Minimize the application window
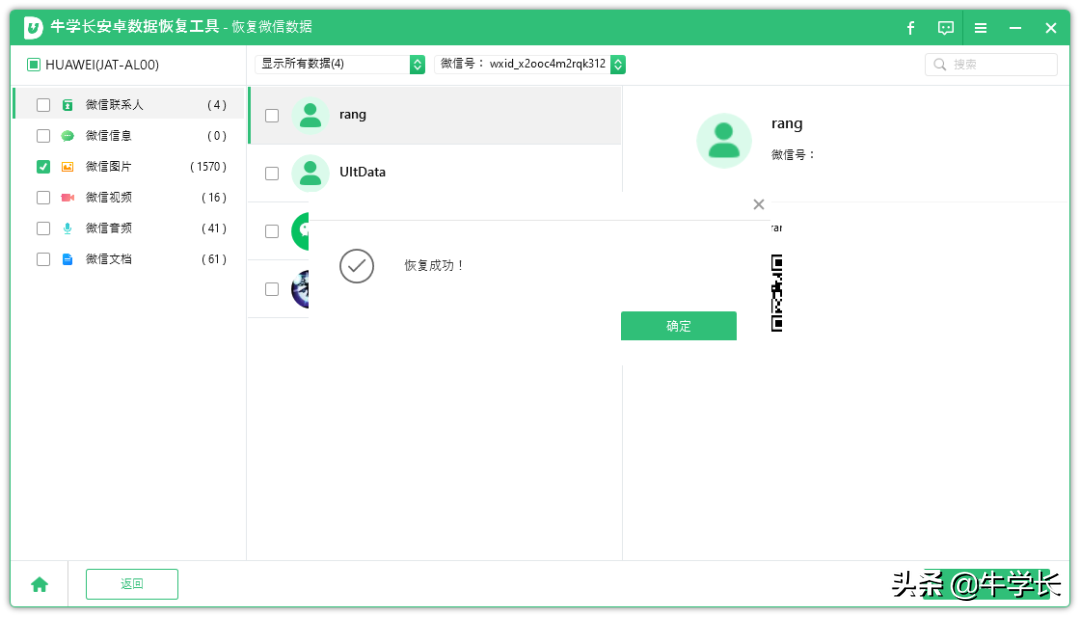1080x617 pixels. tap(1015, 28)
